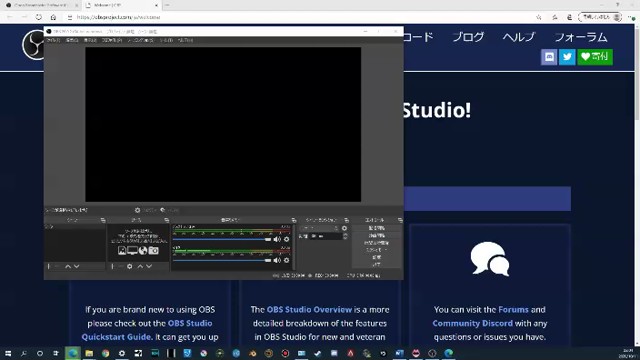Image resolution: width=640 pixels, height=360 pixels.
Task: Open the Help menu in OBS menu bar
Action: (x=185, y=40)
